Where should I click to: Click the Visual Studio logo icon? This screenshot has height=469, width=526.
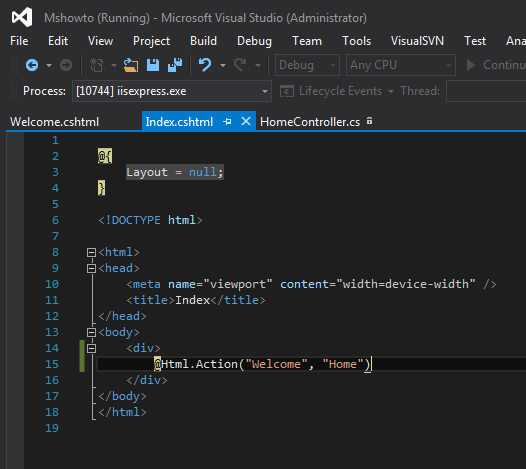click(22, 17)
